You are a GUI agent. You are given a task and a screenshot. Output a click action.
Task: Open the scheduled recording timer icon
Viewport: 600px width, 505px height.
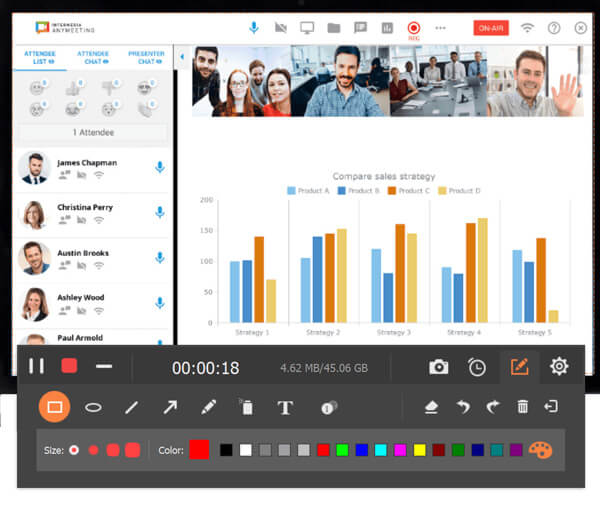[x=477, y=367]
